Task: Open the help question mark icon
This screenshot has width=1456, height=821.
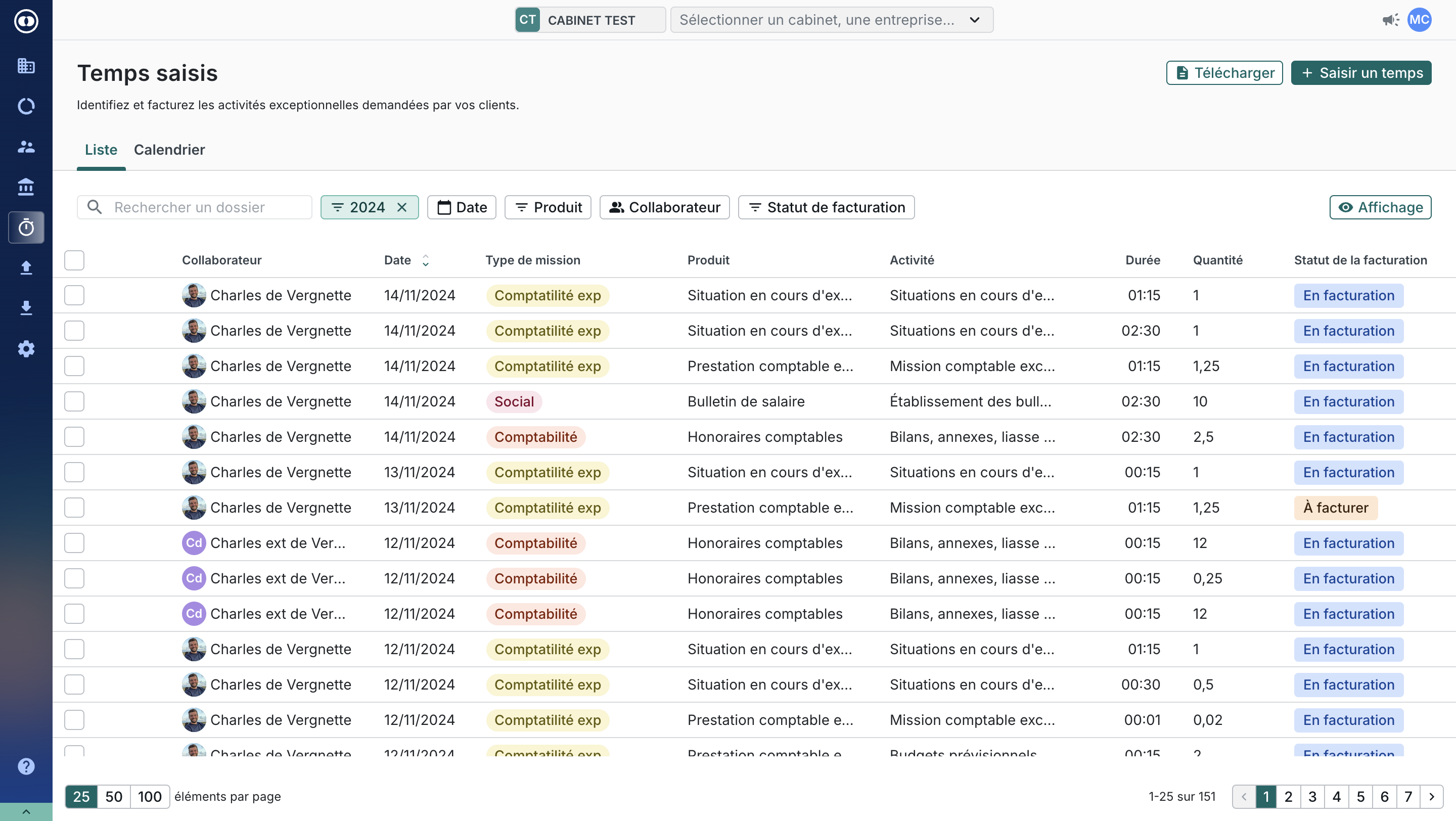Action: (x=26, y=766)
